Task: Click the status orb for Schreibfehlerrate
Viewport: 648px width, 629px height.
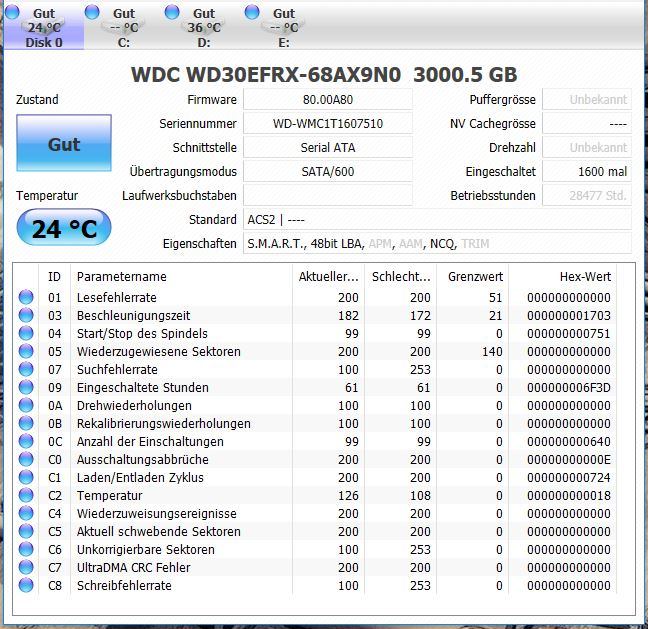Action: click(x=26, y=585)
